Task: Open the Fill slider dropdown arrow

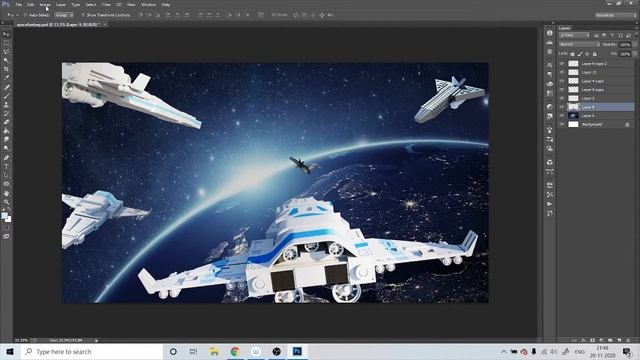Action: (x=635, y=54)
